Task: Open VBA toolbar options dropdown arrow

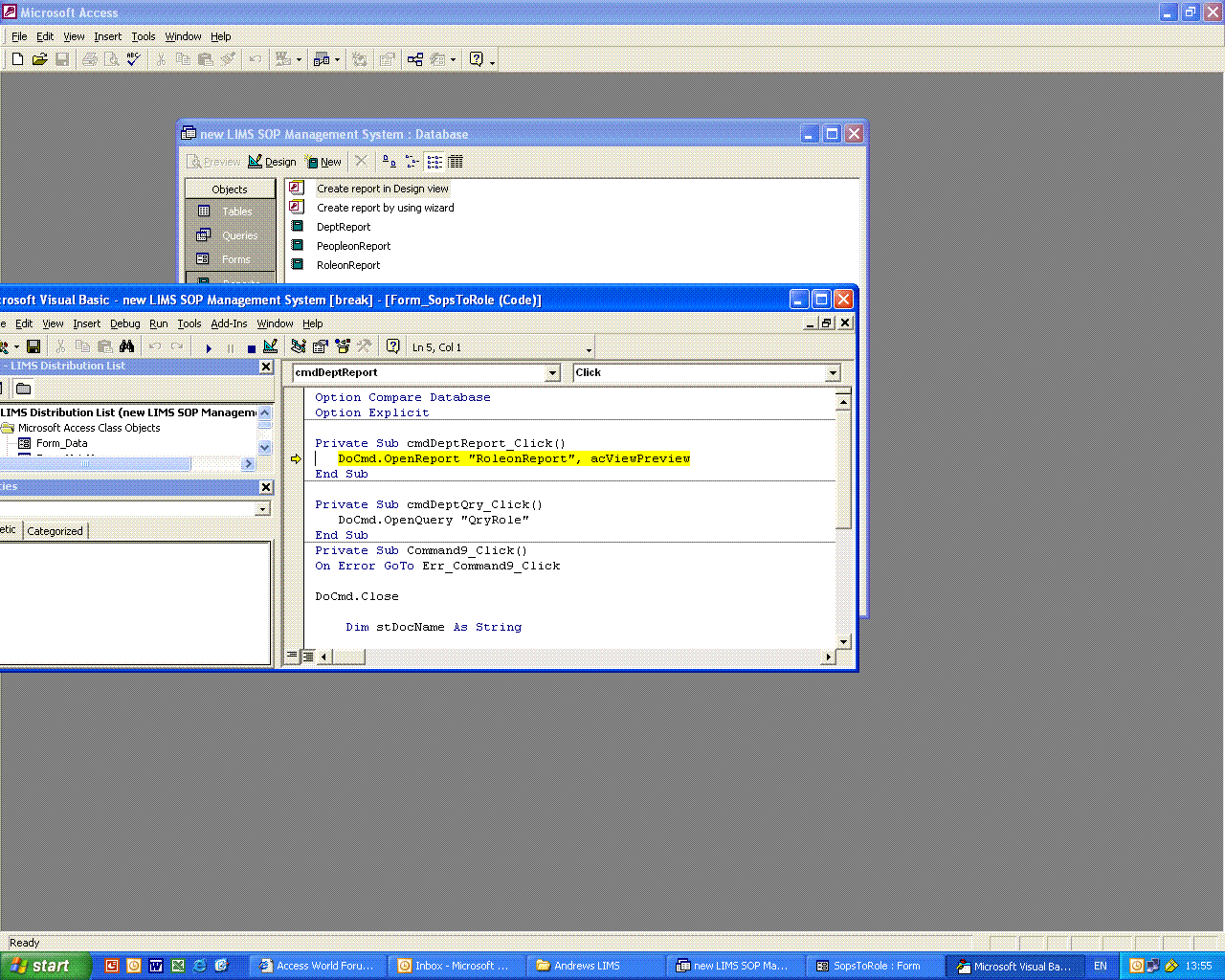Action: 589,348
